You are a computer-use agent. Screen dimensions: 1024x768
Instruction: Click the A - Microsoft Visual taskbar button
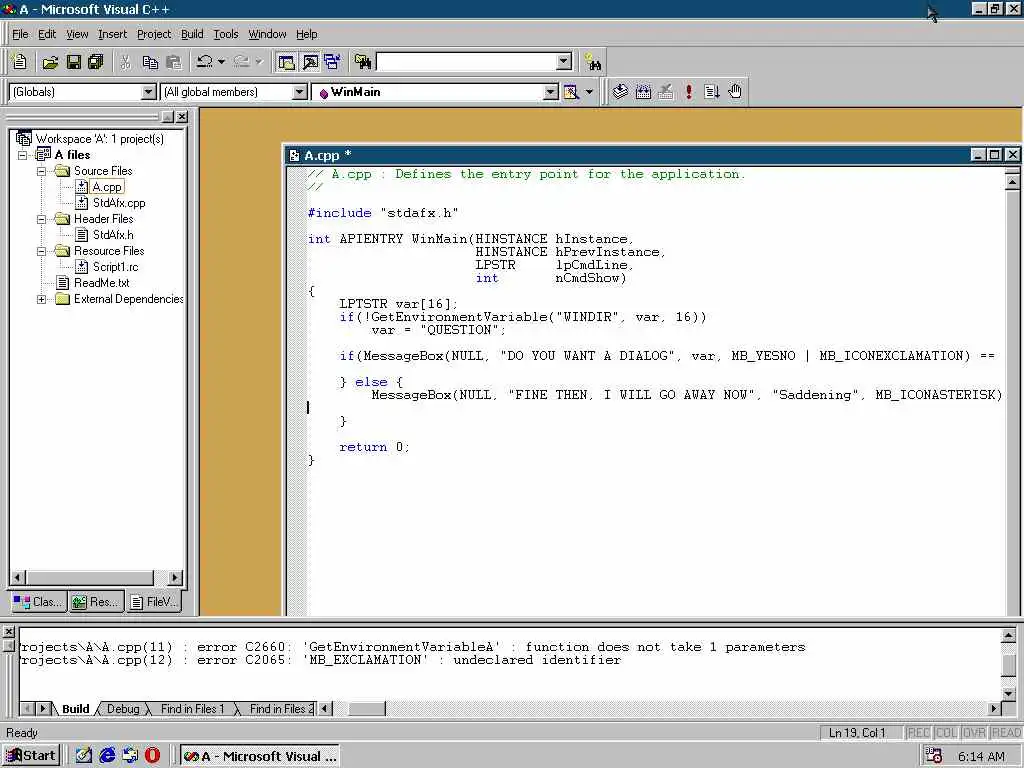point(260,756)
